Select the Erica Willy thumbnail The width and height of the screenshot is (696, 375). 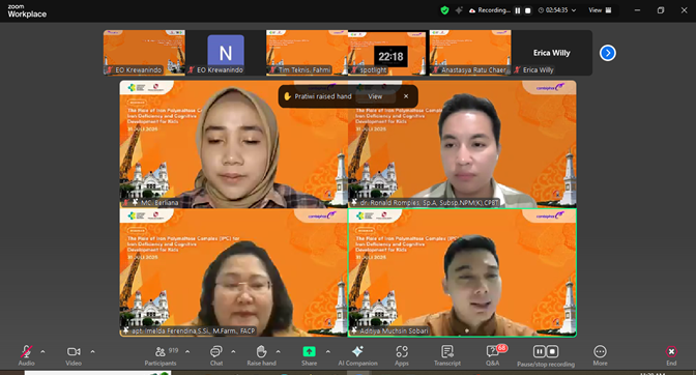point(551,52)
